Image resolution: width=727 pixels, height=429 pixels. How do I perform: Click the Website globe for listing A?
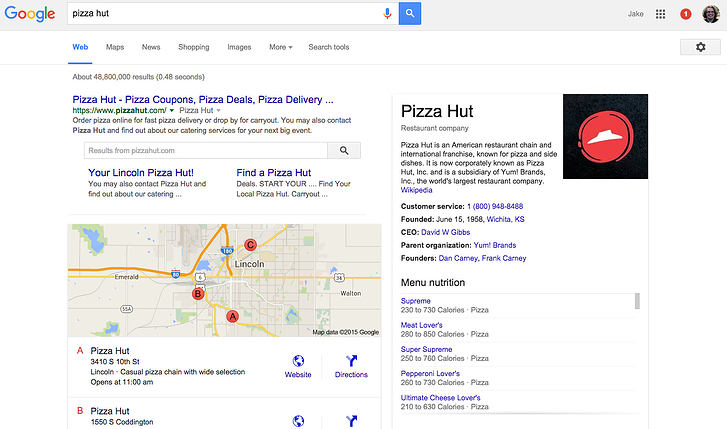pos(298,366)
